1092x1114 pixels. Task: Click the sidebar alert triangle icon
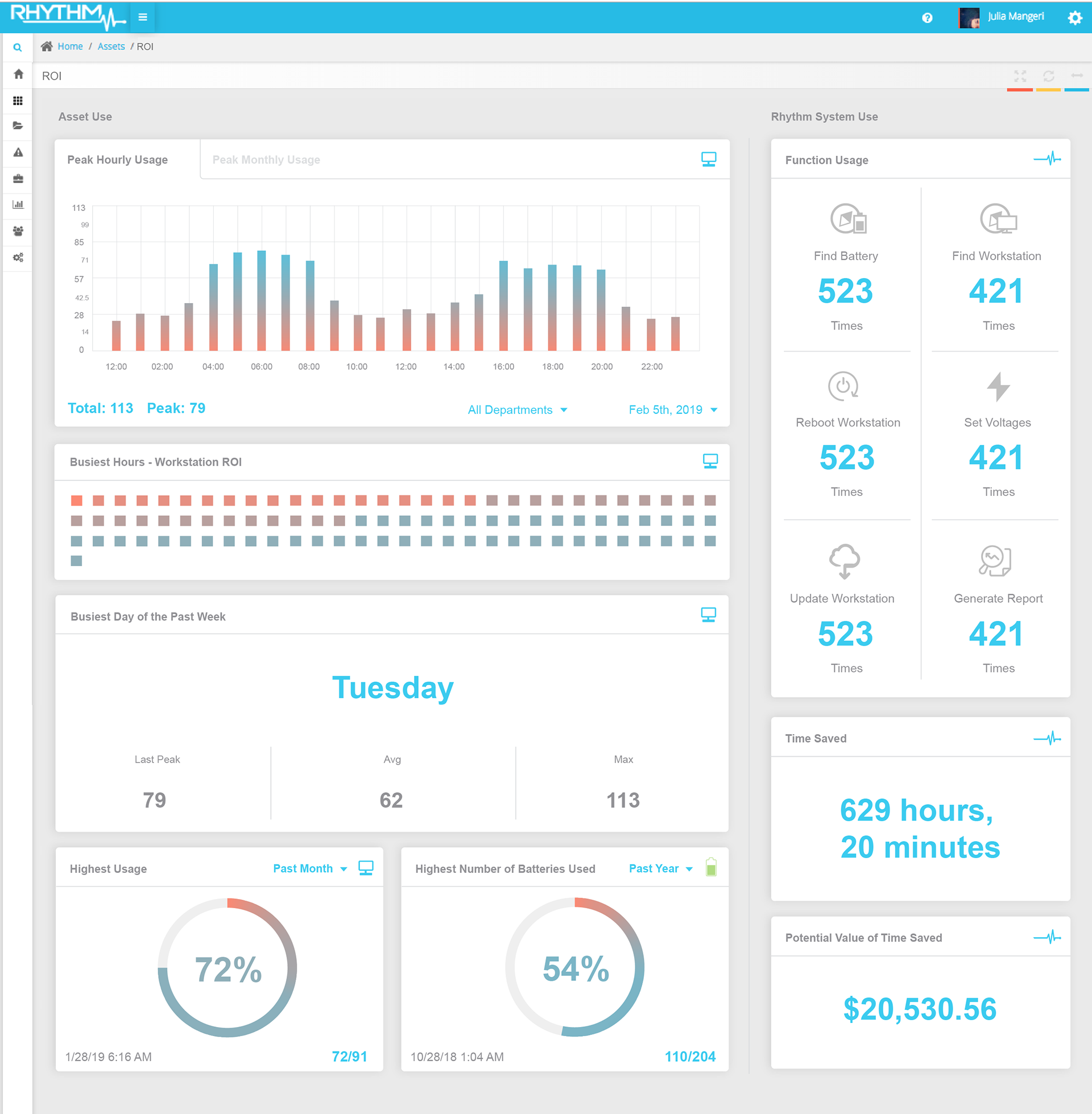click(x=18, y=152)
